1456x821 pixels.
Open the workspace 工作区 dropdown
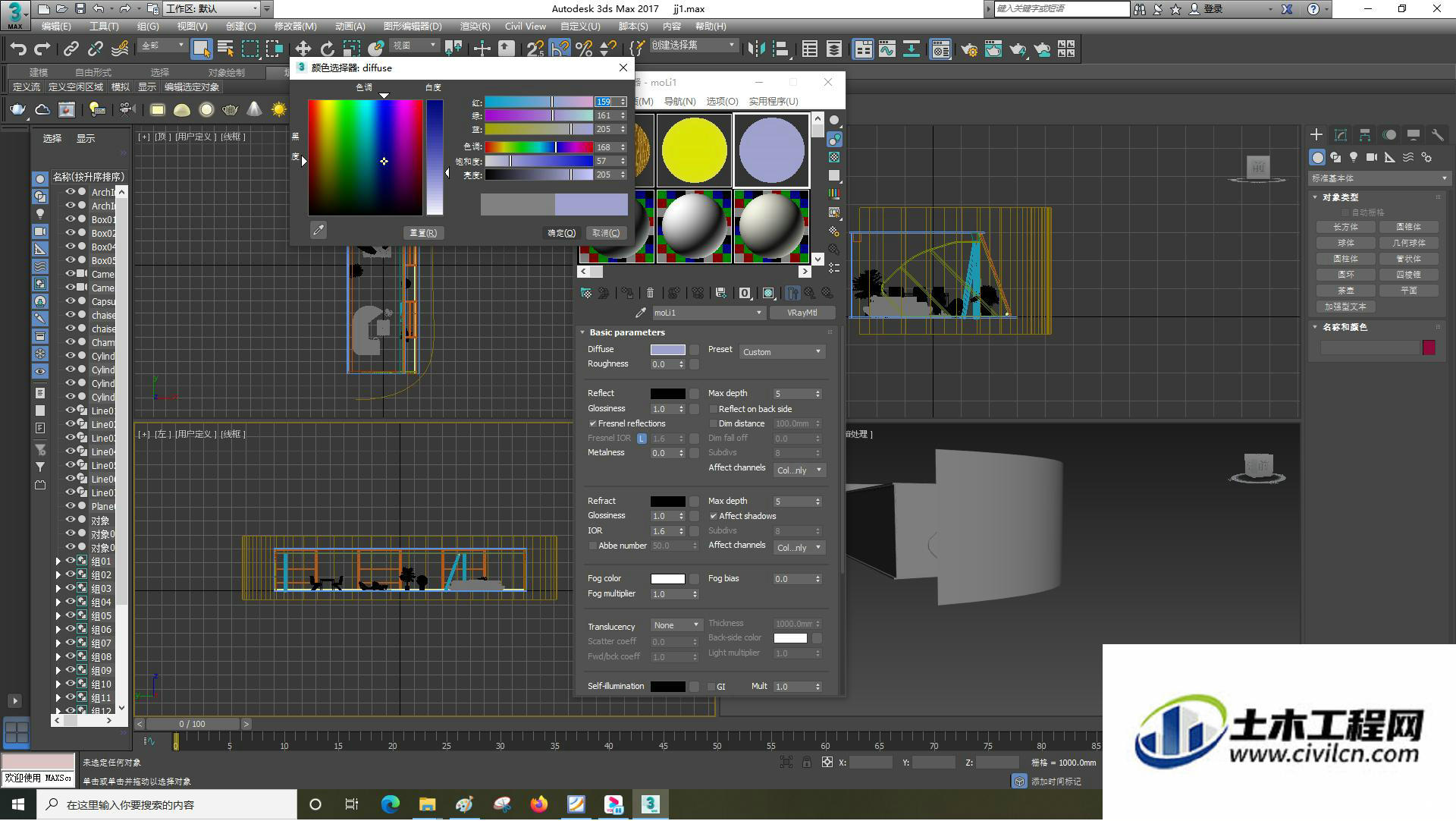click(212, 8)
